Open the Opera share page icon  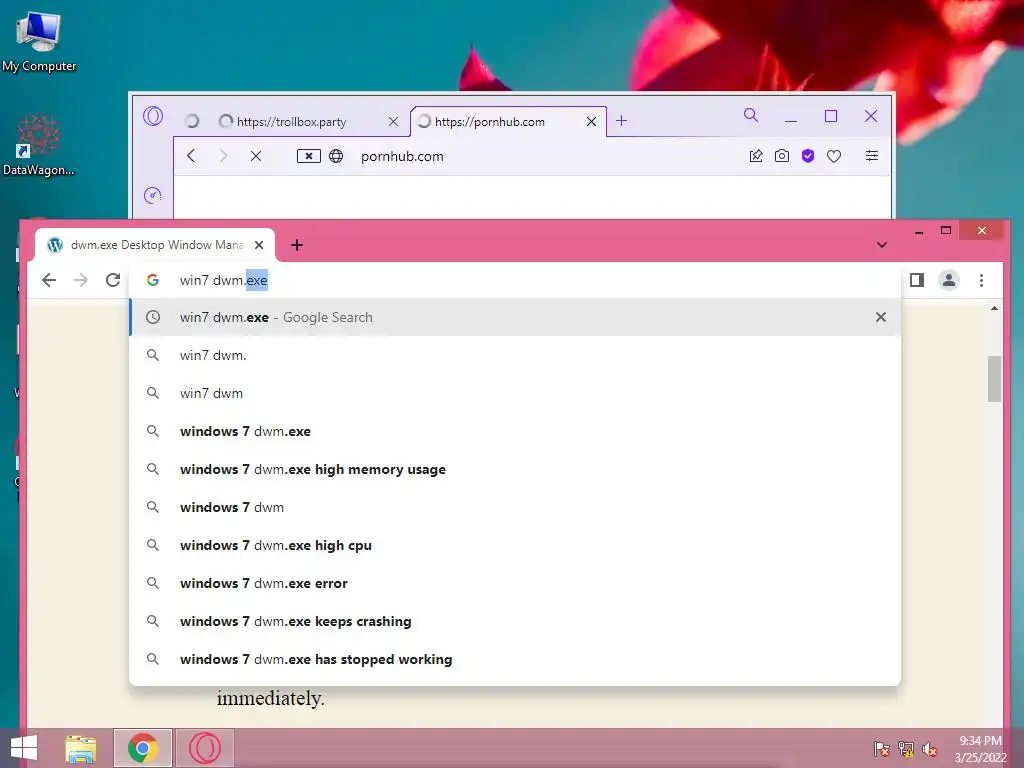tap(756, 156)
